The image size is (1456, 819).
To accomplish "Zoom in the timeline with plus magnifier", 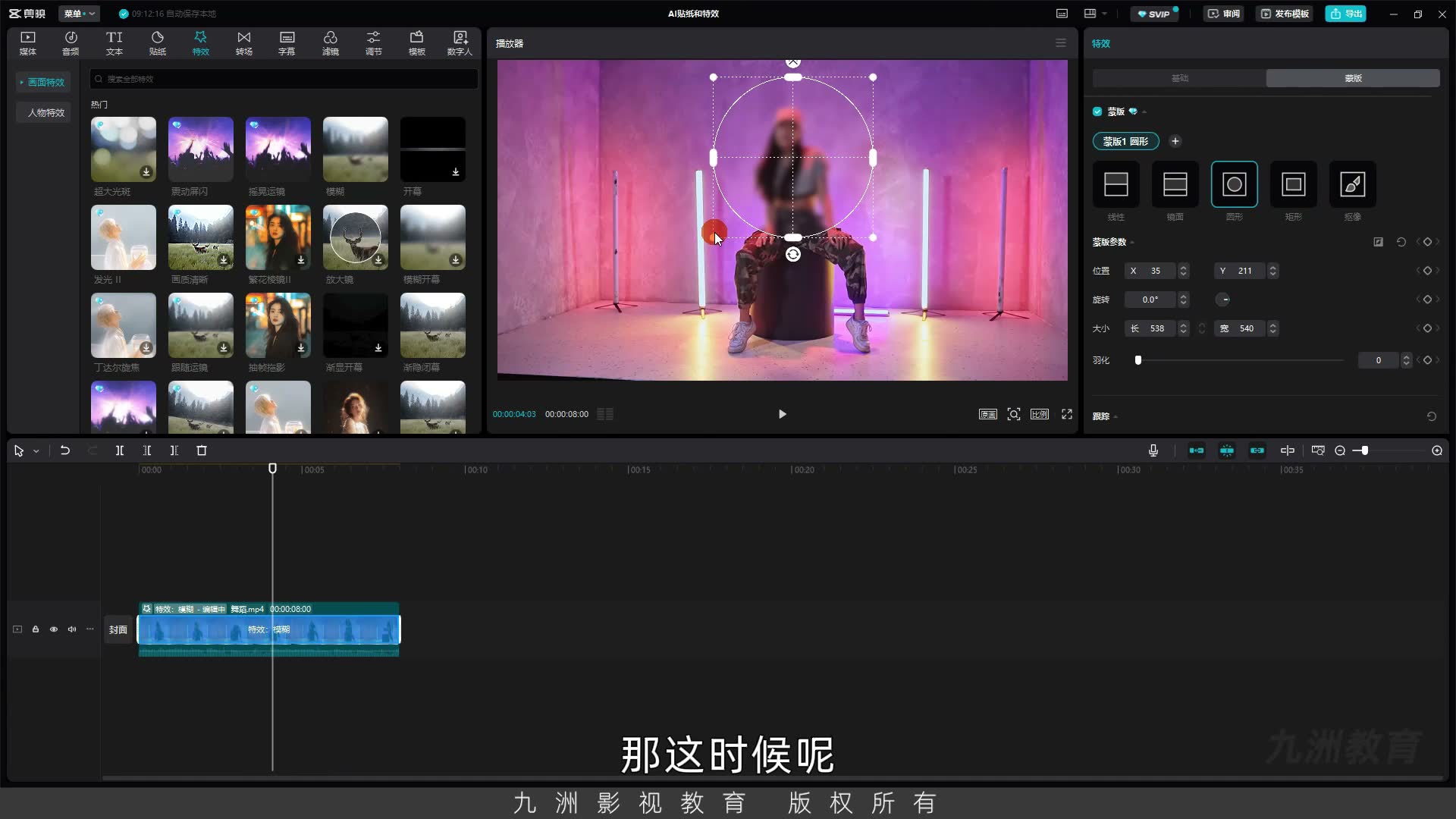I will (x=1437, y=450).
